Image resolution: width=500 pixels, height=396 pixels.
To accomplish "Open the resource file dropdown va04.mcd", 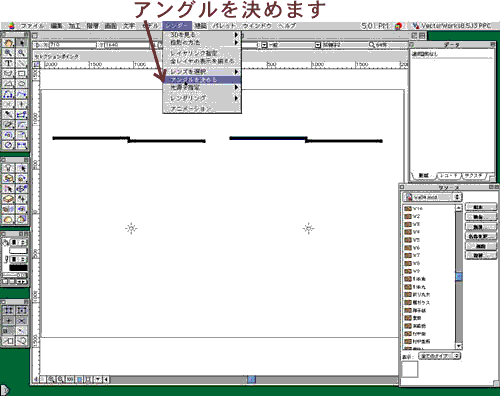I will click(x=432, y=197).
